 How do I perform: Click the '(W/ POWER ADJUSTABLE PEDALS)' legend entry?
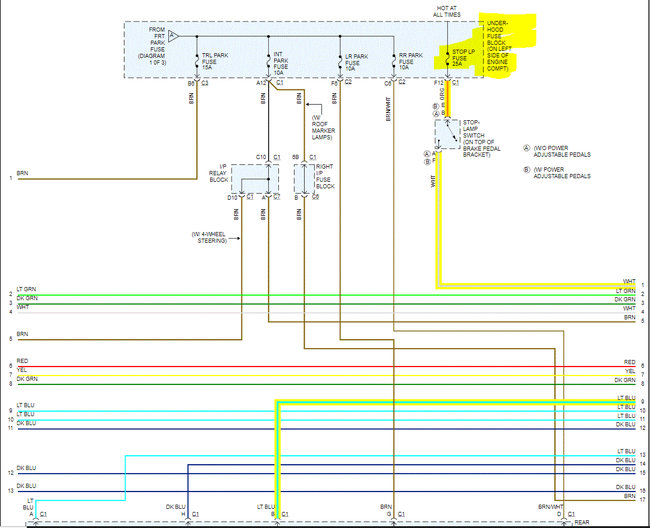561,173
